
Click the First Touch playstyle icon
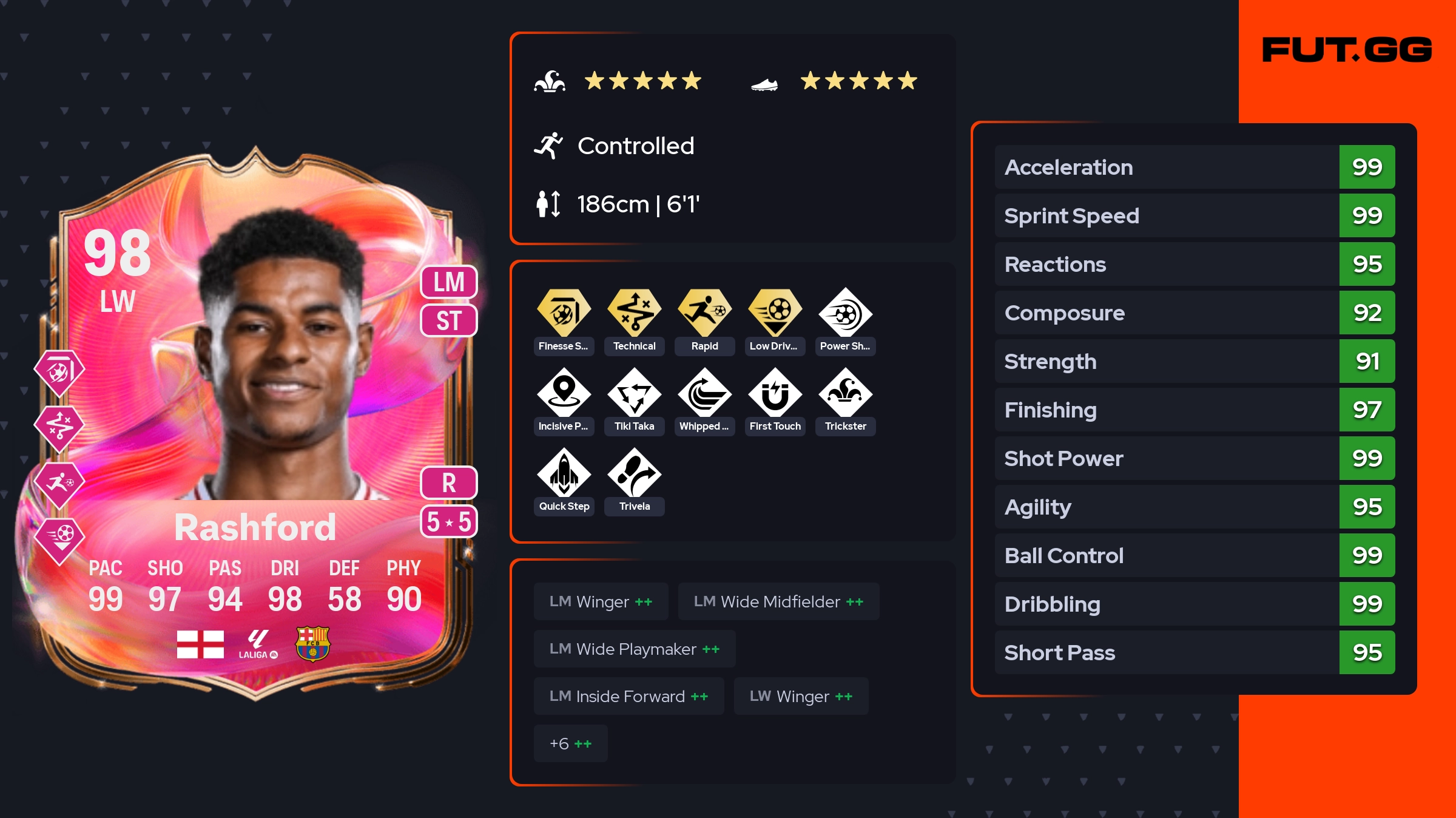775,393
